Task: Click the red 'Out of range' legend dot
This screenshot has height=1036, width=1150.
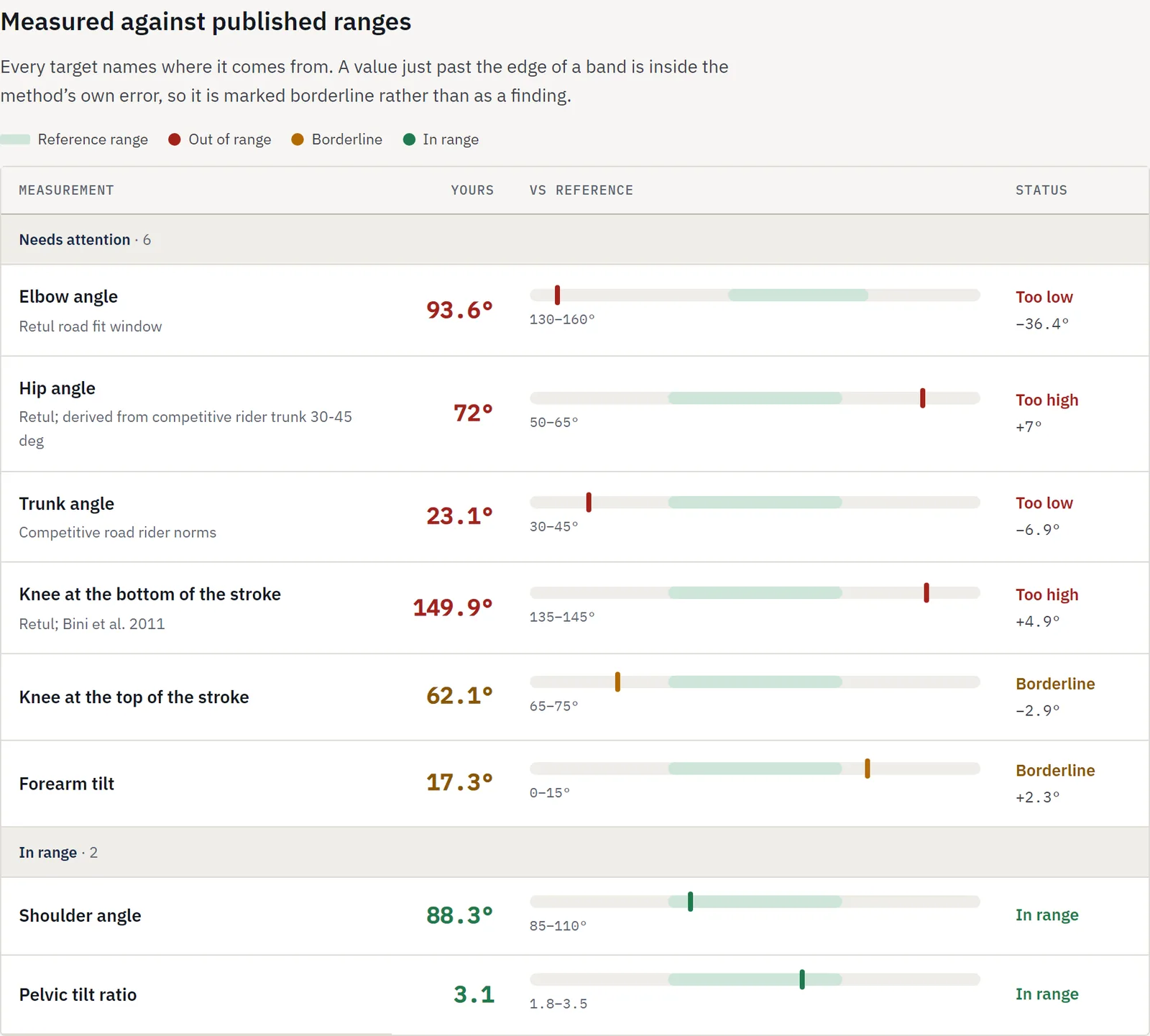Action: tap(174, 139)
